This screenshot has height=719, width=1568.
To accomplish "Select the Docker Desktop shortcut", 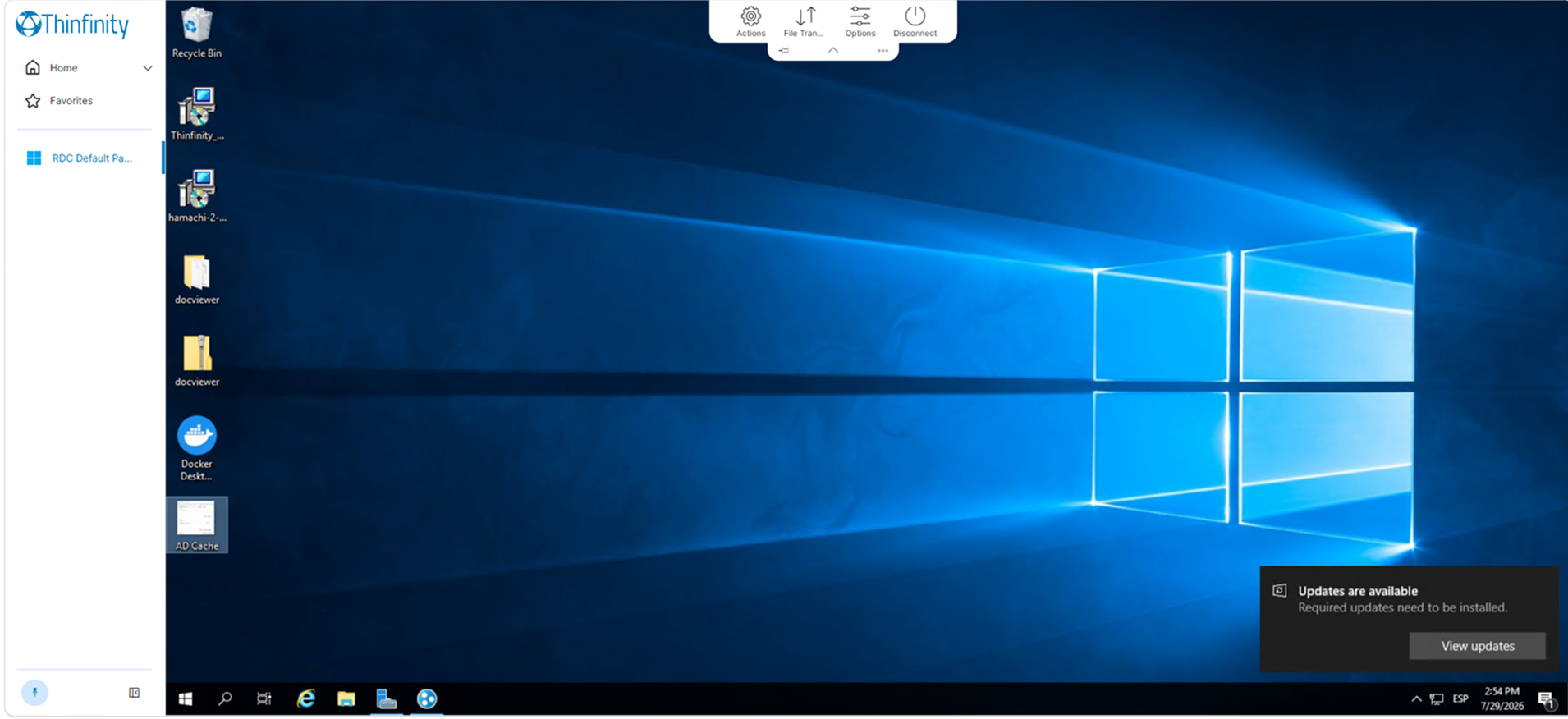I will tap(197, 448).
